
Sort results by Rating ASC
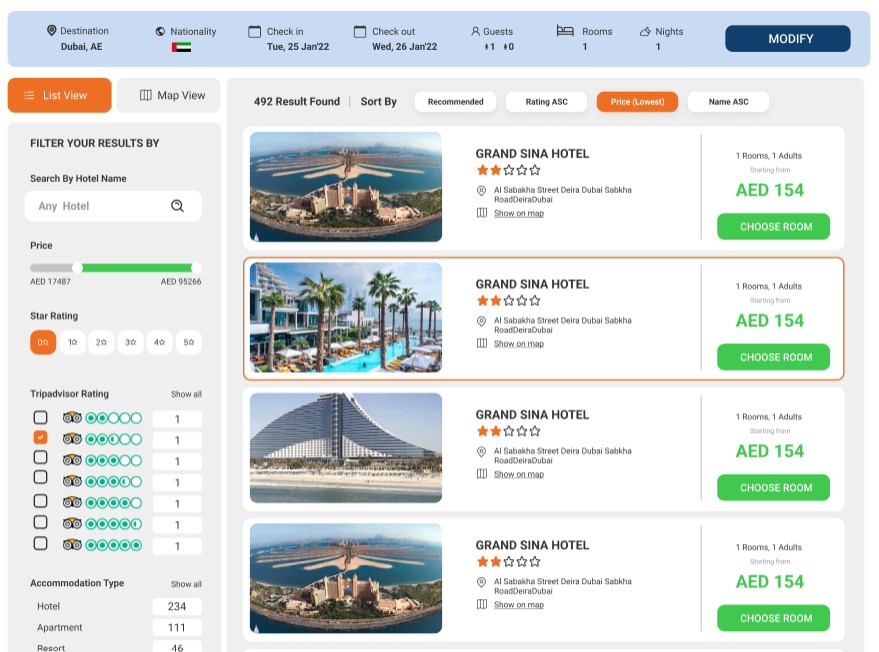(546, 102)
